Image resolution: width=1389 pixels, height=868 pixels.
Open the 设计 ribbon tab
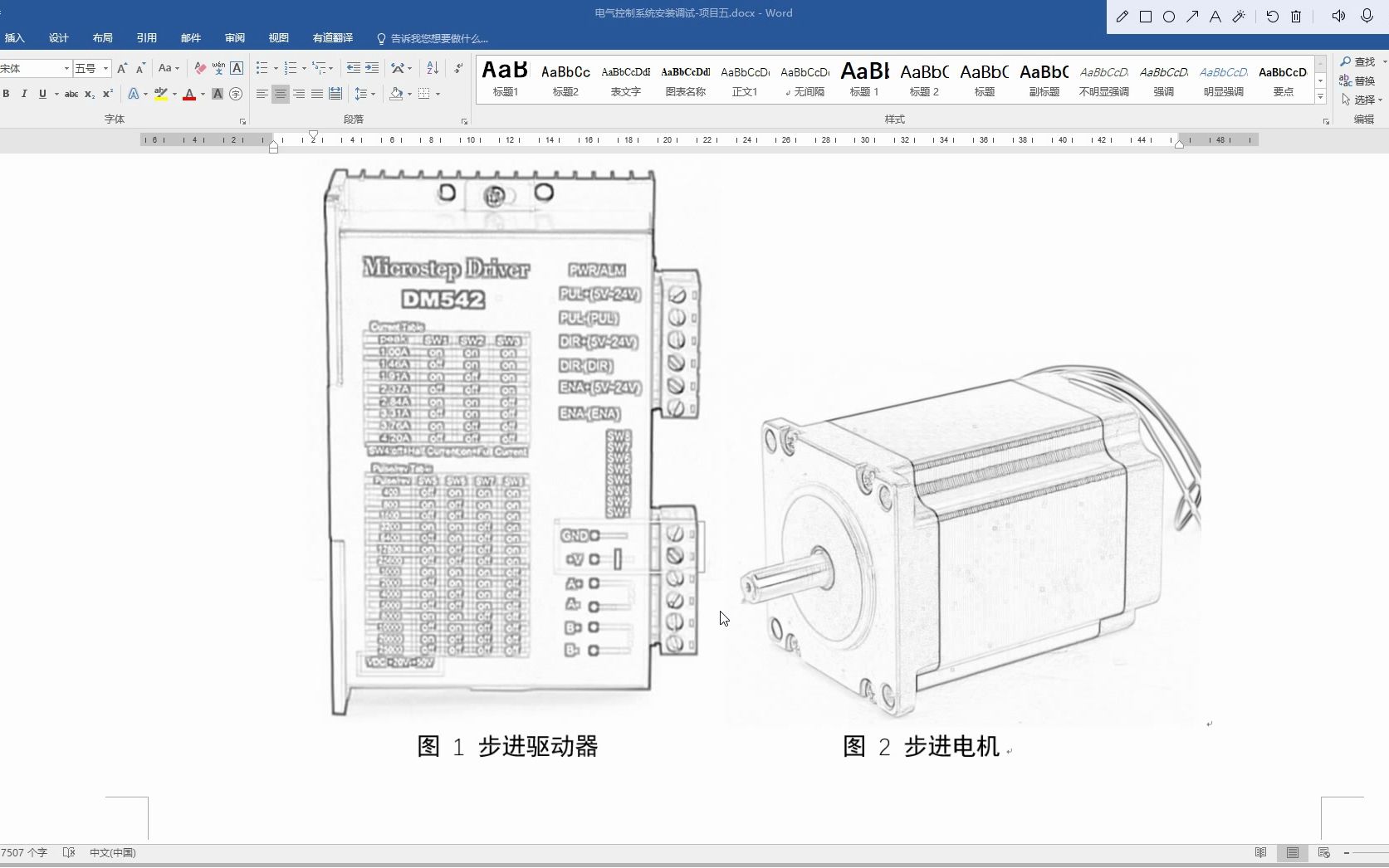point(59,38)
